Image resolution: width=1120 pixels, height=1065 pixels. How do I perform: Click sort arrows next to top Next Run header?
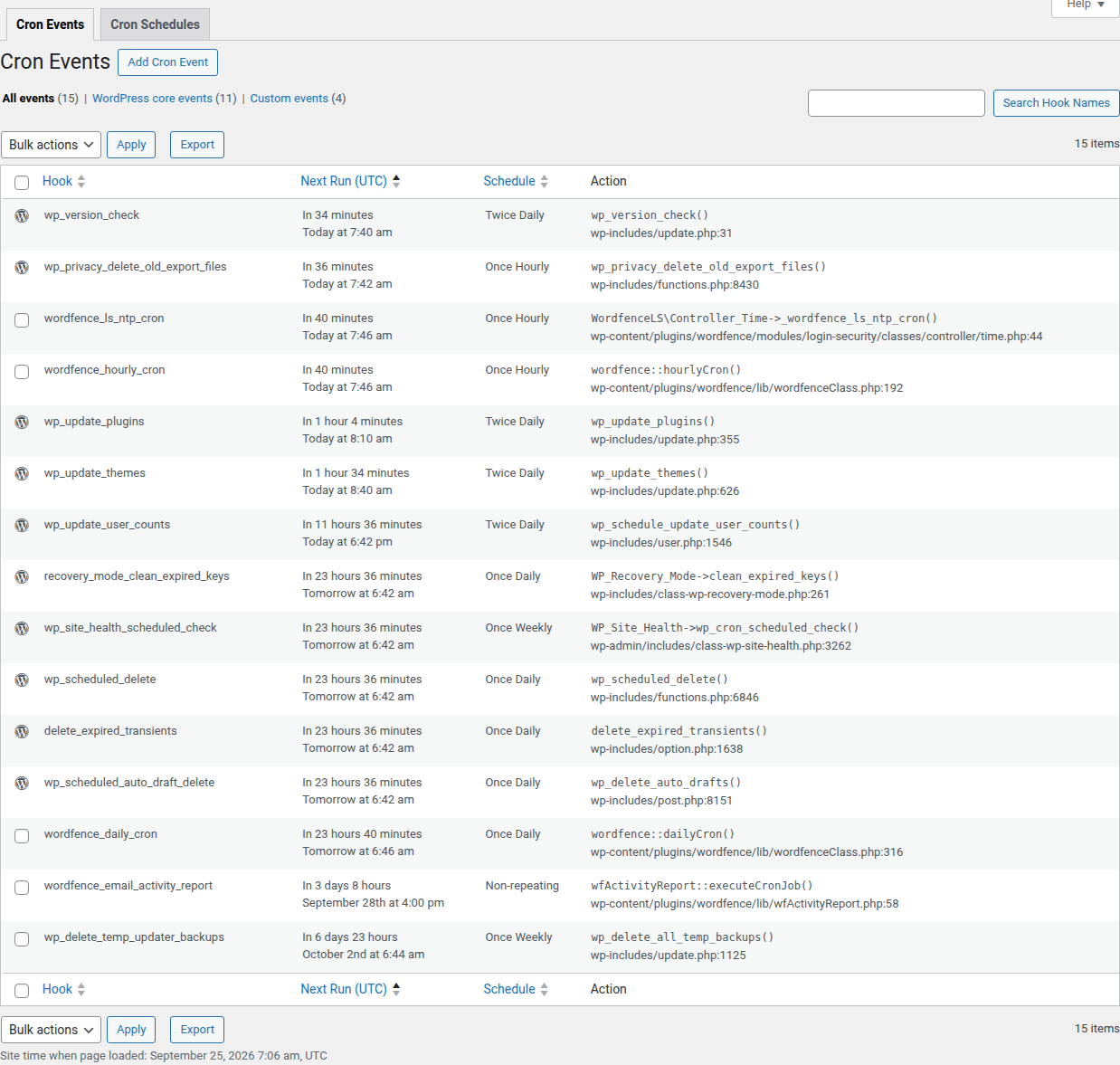pyautogui.click(x=396, y=181)
